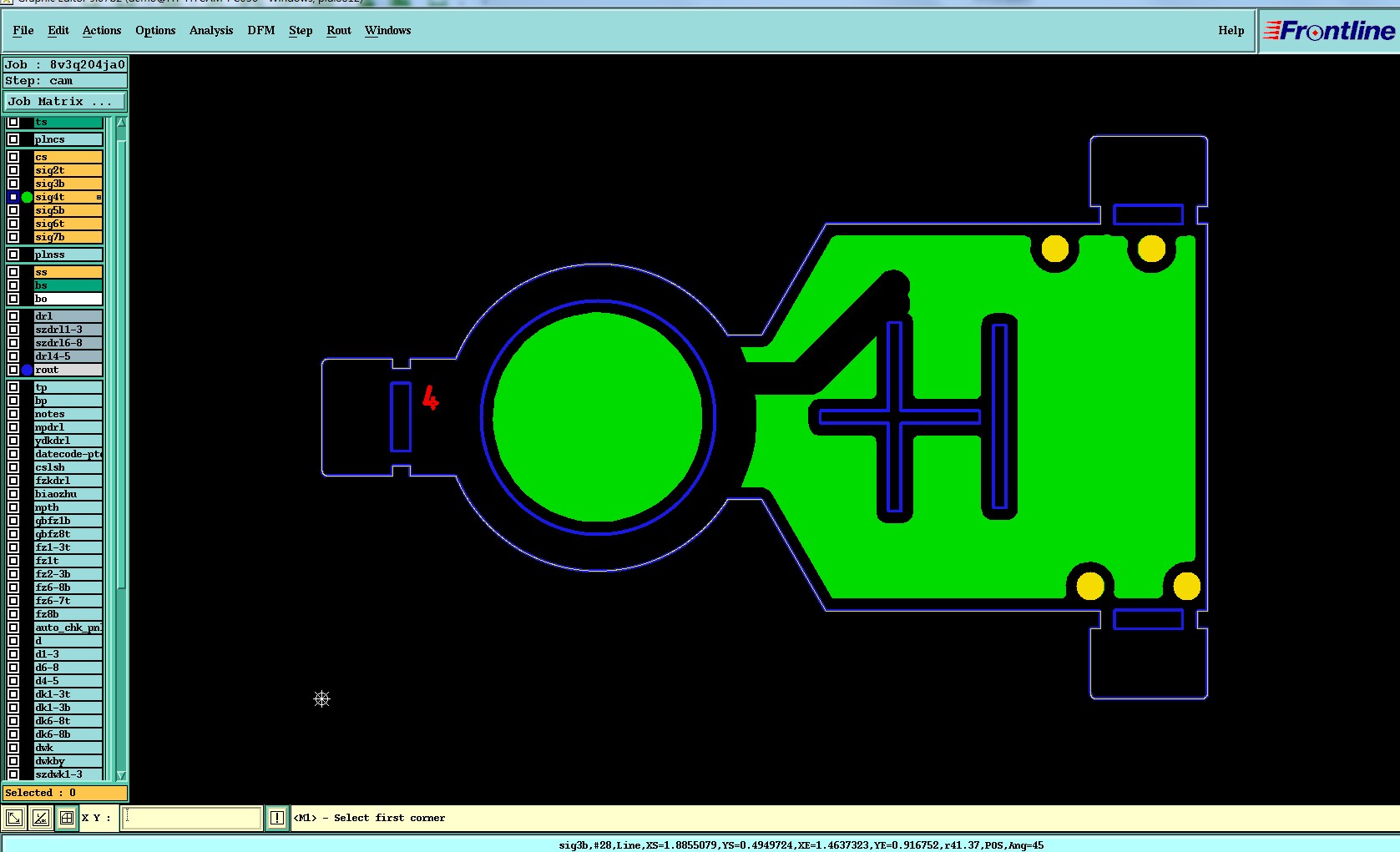Open the Rout menu
The width and height of the screenshot is (1400, 852).
[339, 31]
